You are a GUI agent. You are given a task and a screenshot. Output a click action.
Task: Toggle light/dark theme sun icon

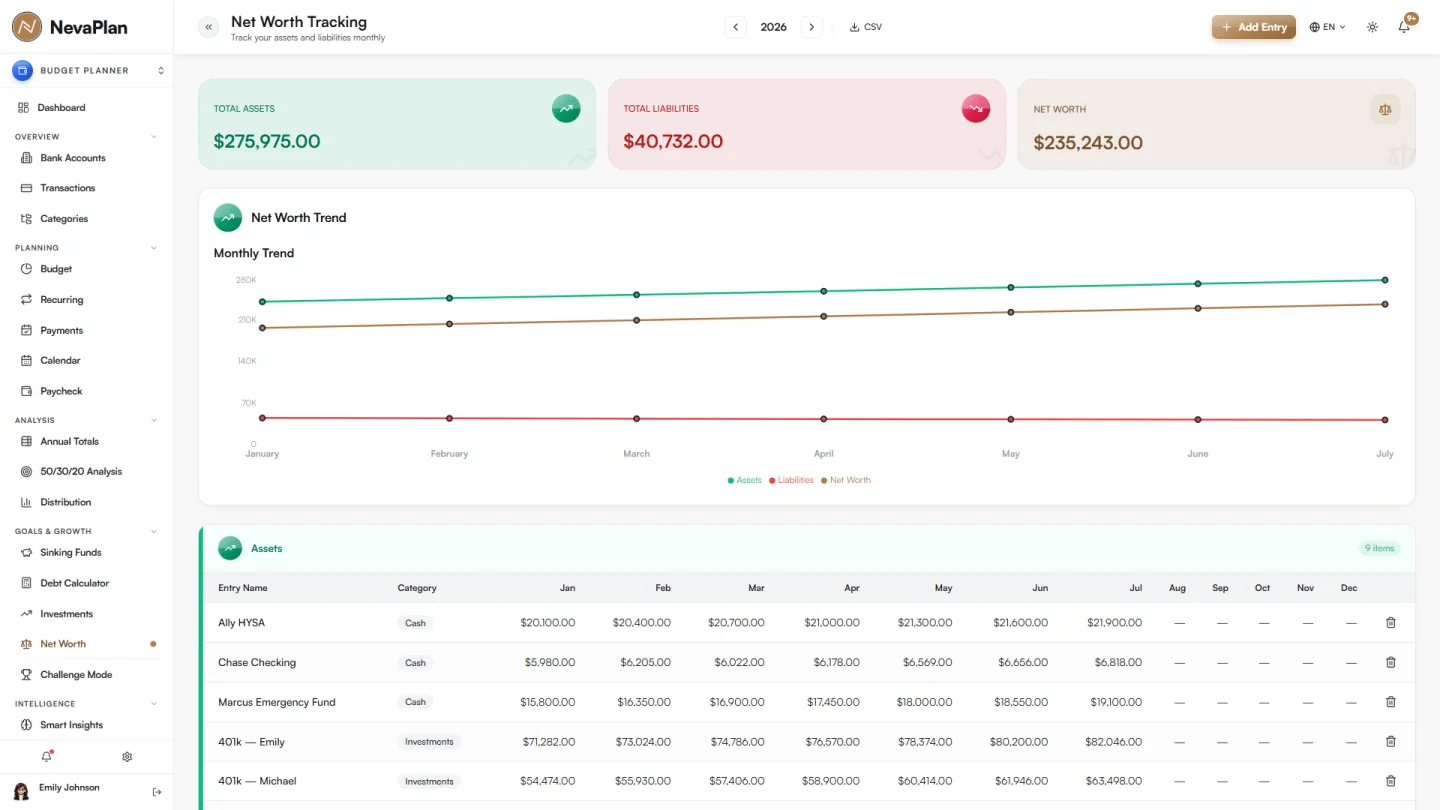pyautogui.click(x=1372, y=27)
